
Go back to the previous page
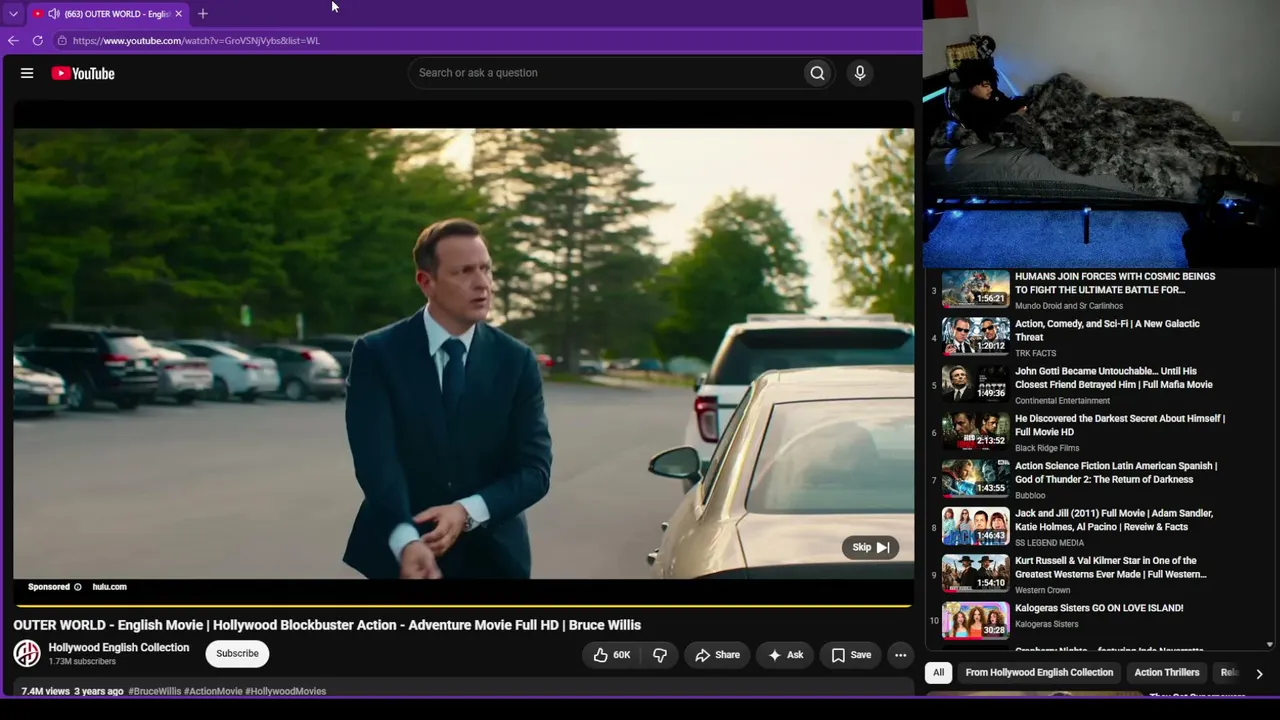click(x=13, y=41)
